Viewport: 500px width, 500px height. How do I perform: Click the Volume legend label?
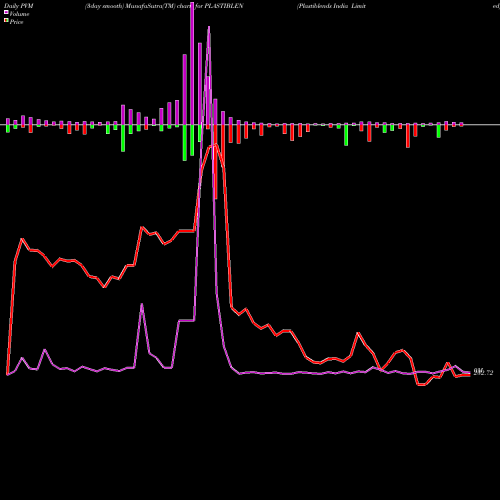click(x=19, y=14)
